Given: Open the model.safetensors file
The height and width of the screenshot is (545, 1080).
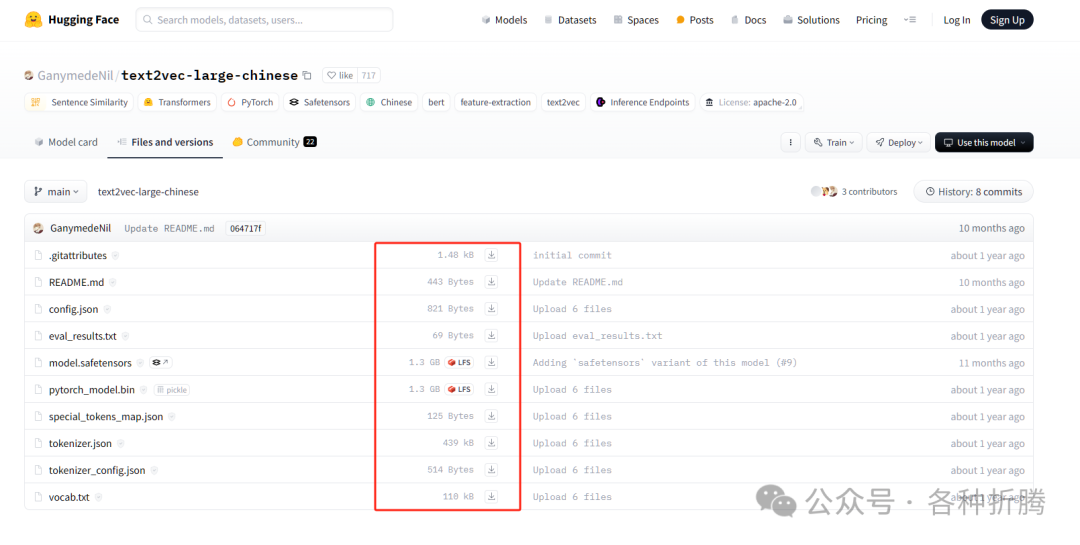Looking at the screenshot, I should pos(90,363).
